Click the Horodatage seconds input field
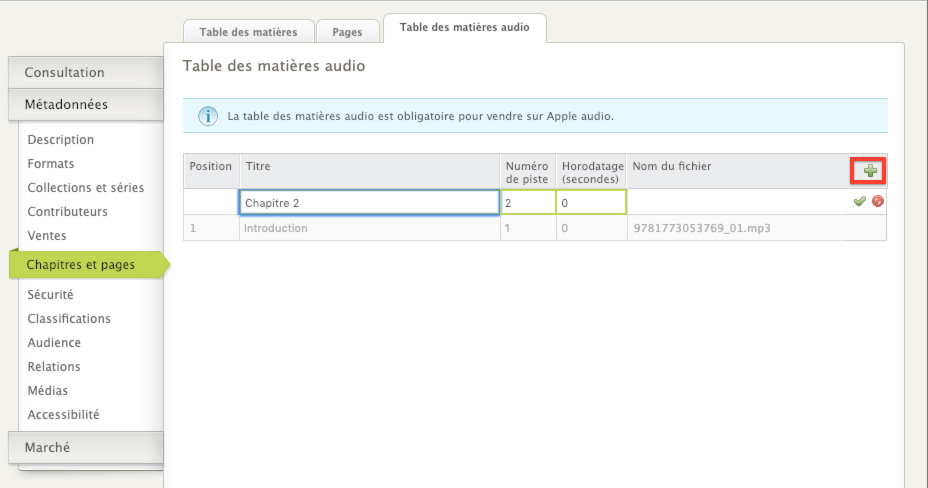 click(x=591, y=202)
